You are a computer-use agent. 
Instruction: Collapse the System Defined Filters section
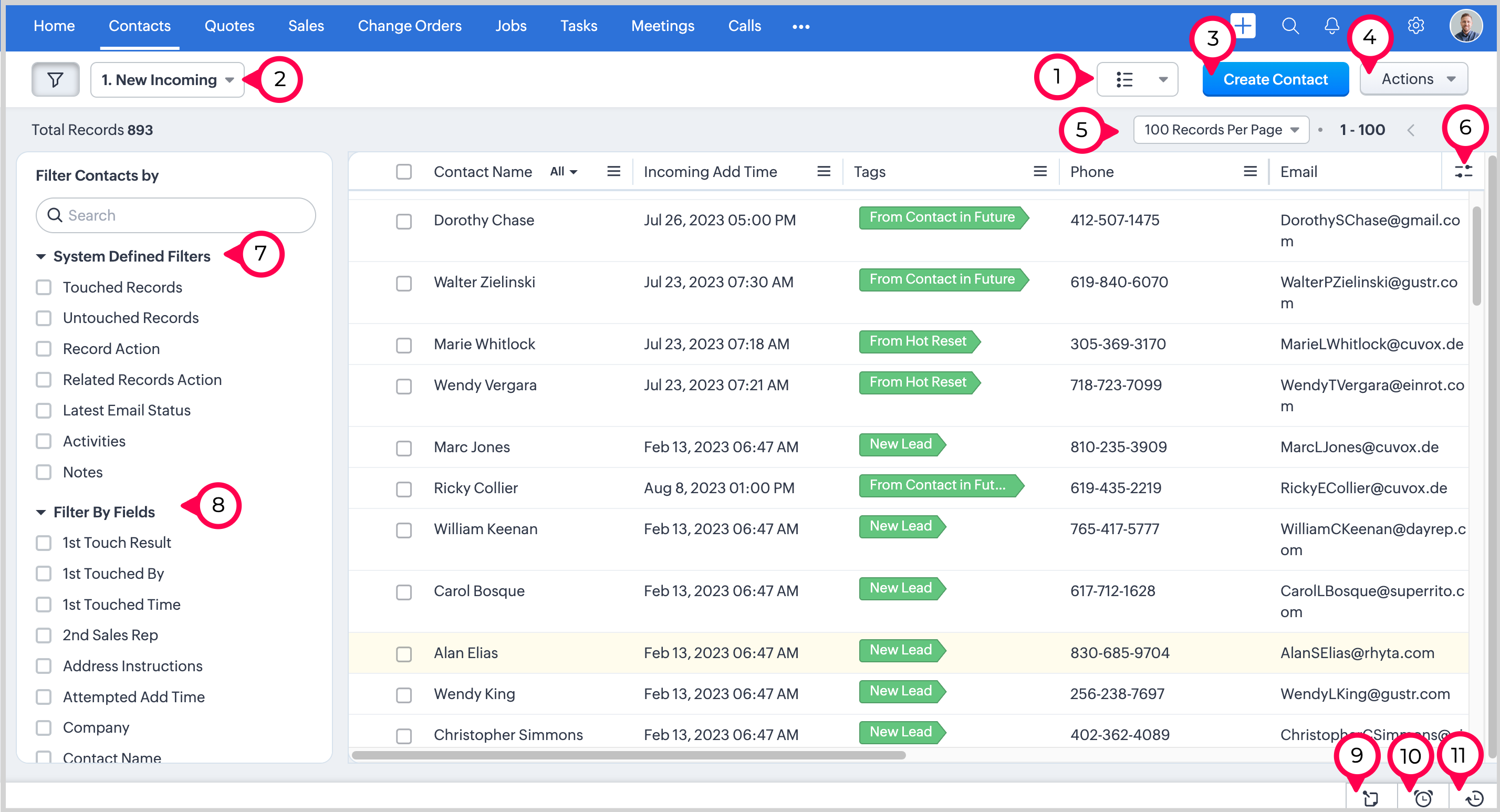(41, 256)
